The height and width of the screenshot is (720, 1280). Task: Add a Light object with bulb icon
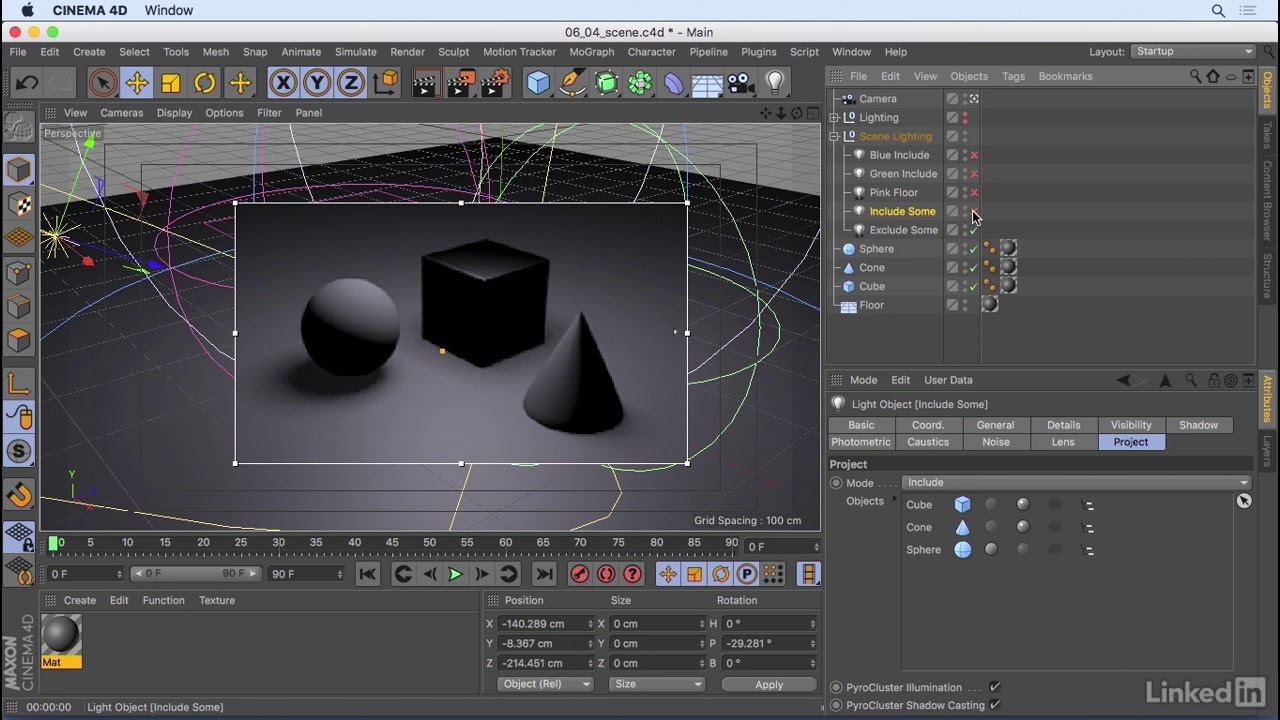(x=775, y=83)
